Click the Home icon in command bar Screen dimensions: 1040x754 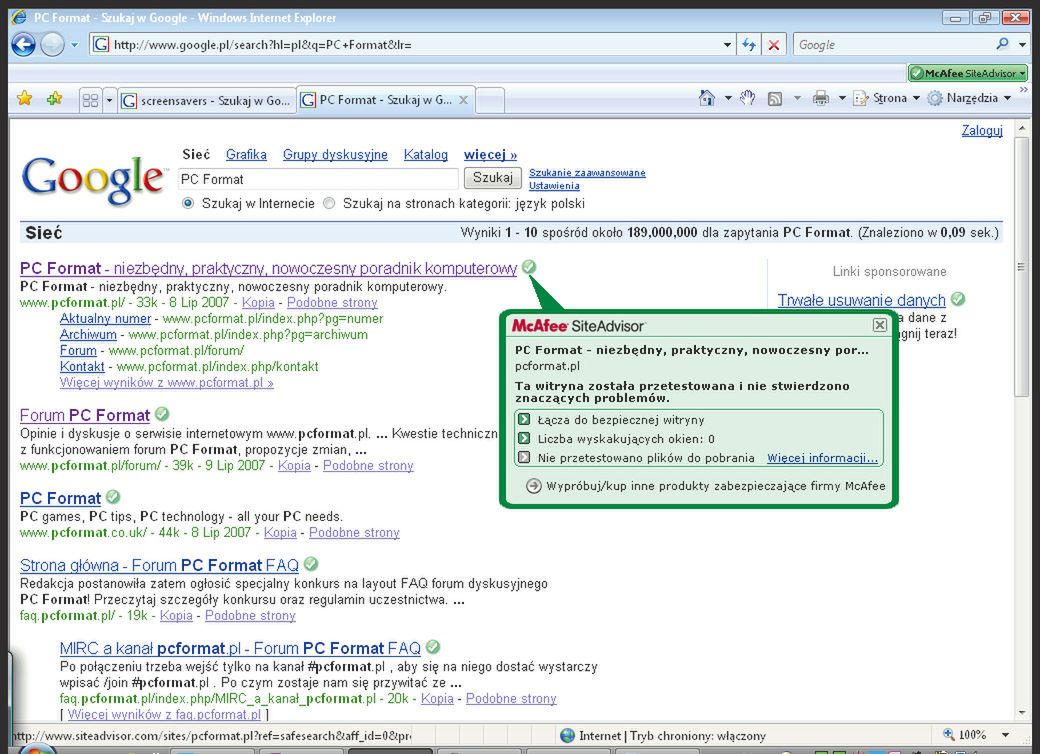tap(707, 98)
